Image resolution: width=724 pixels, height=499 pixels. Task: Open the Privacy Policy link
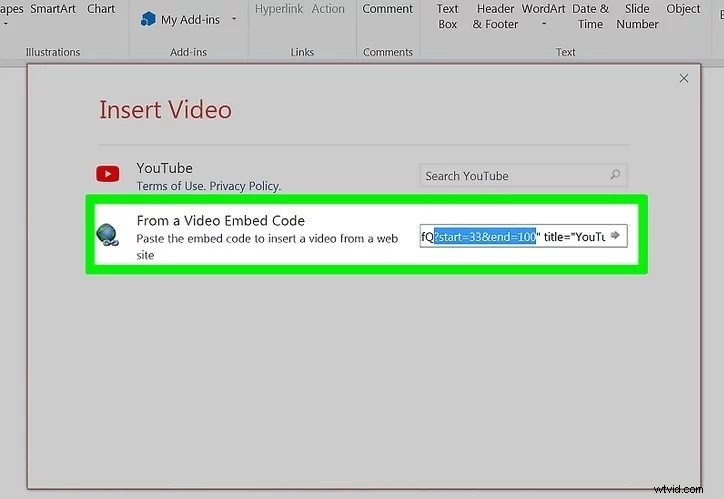click(245, 186)
